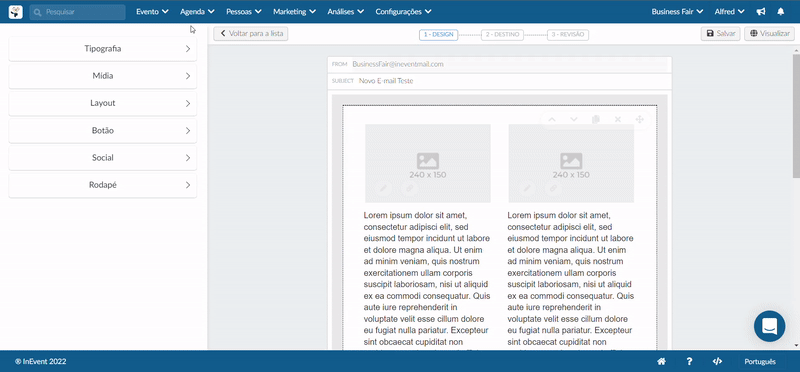The height and width of the screenshot is (372, 800).
Task: Open the Business Fair event dropdown
Action: coord(677,12)
